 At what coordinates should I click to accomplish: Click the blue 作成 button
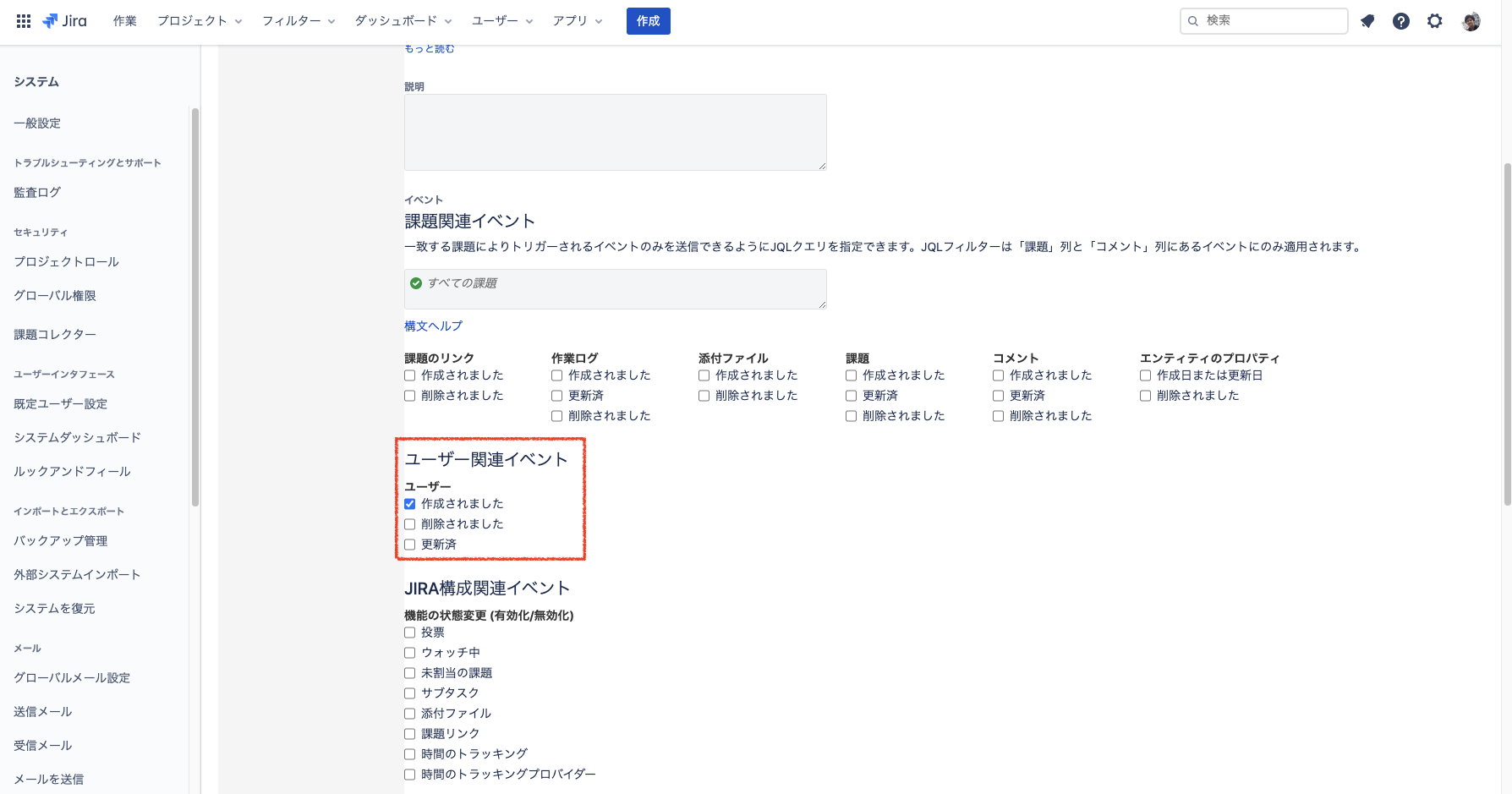pos(649,21)
